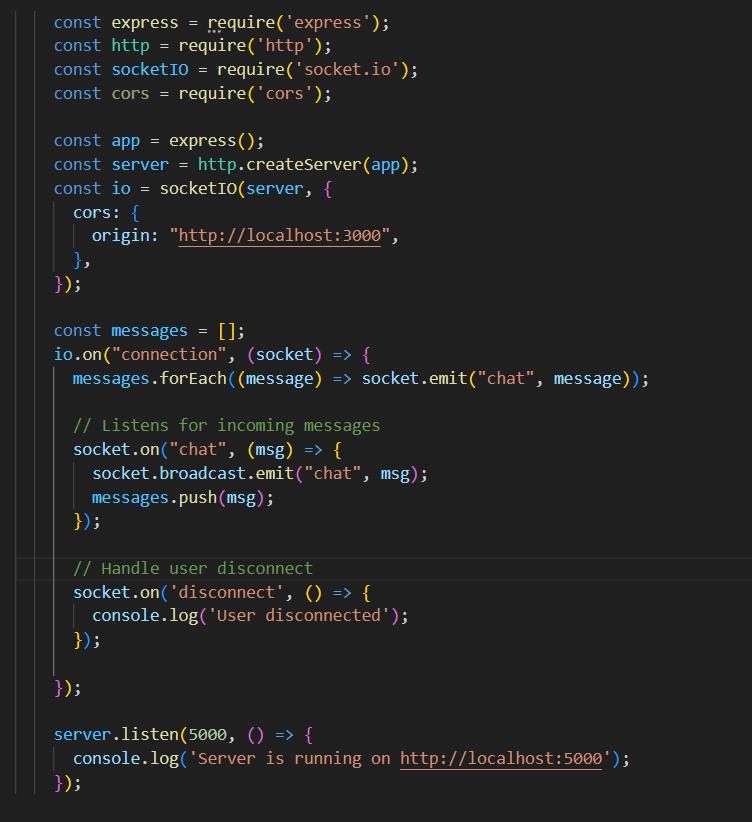The height and width of the screenshot is (822, 752).
Task: Click the 'socket.io' string in the require call
Action: 348,70
